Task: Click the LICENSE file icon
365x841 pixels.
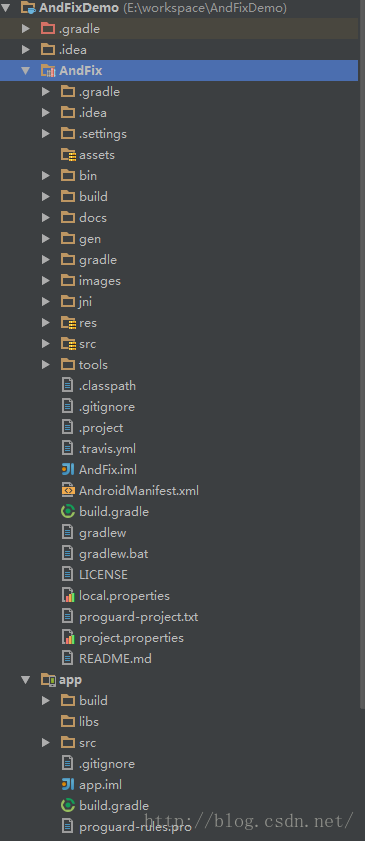Action: coord(68,574)
